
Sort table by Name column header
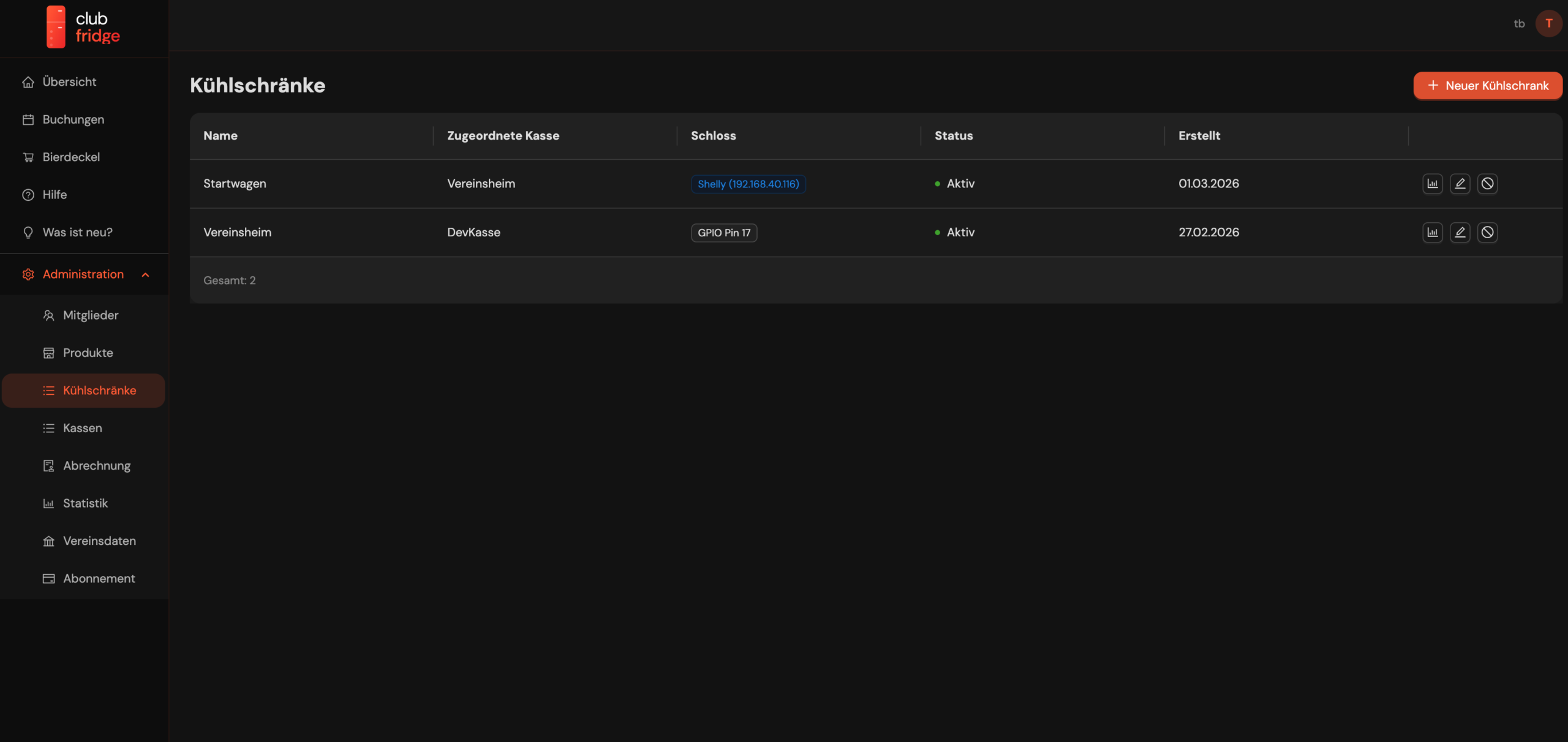(221, 136)
